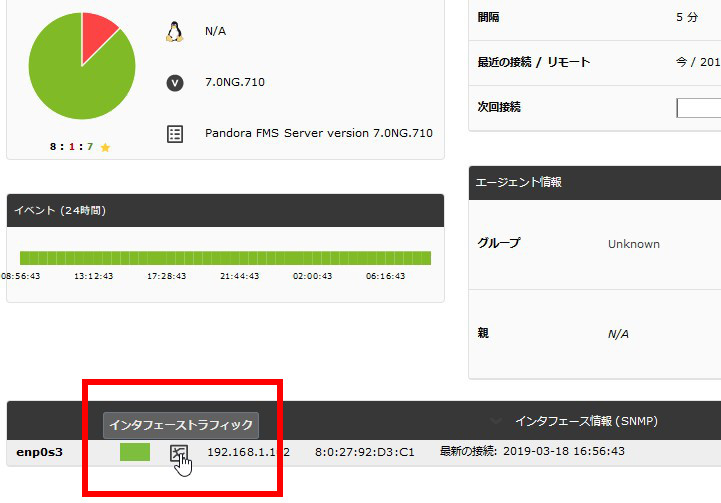Click the エージェント情報 panel header

pos(595,183)
